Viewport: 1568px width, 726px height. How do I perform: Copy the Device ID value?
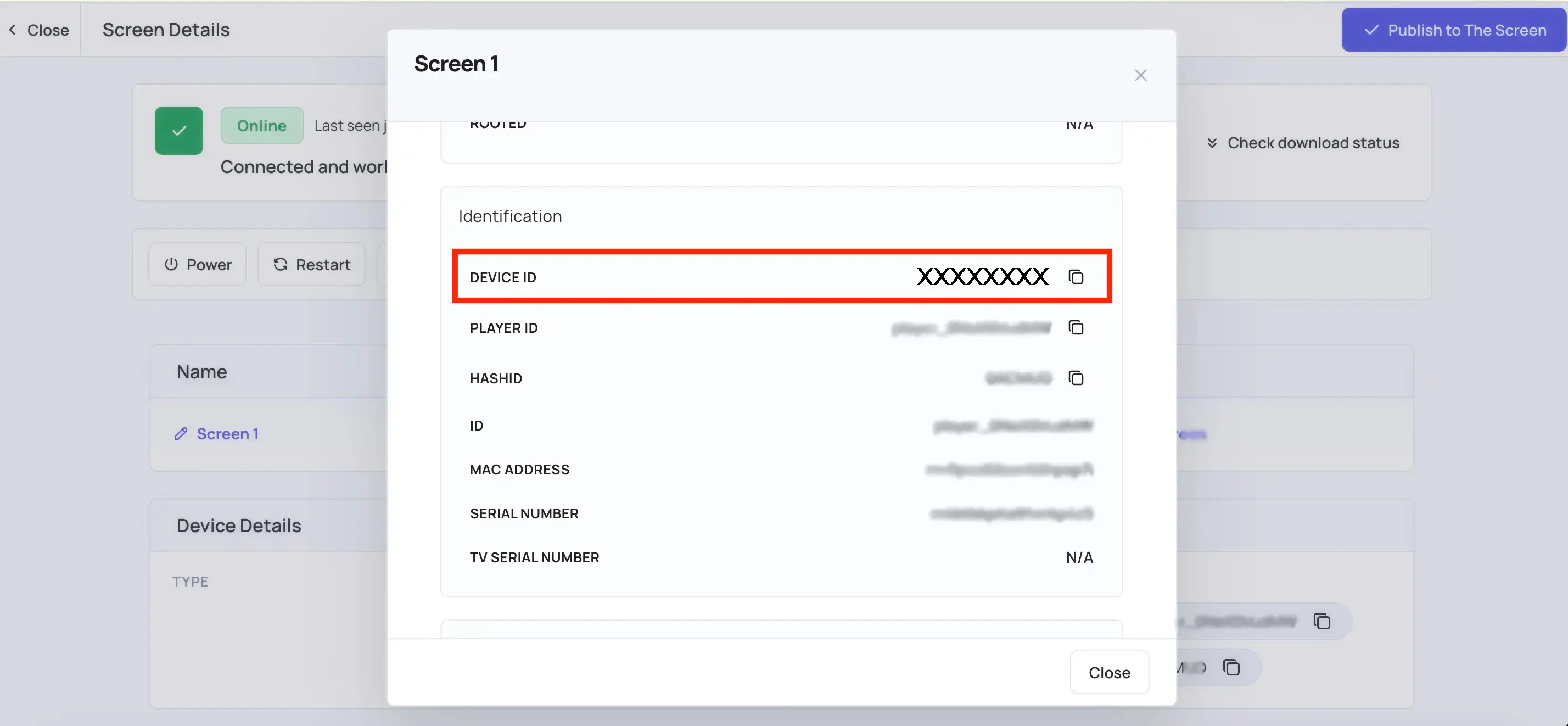point(1076,277)
